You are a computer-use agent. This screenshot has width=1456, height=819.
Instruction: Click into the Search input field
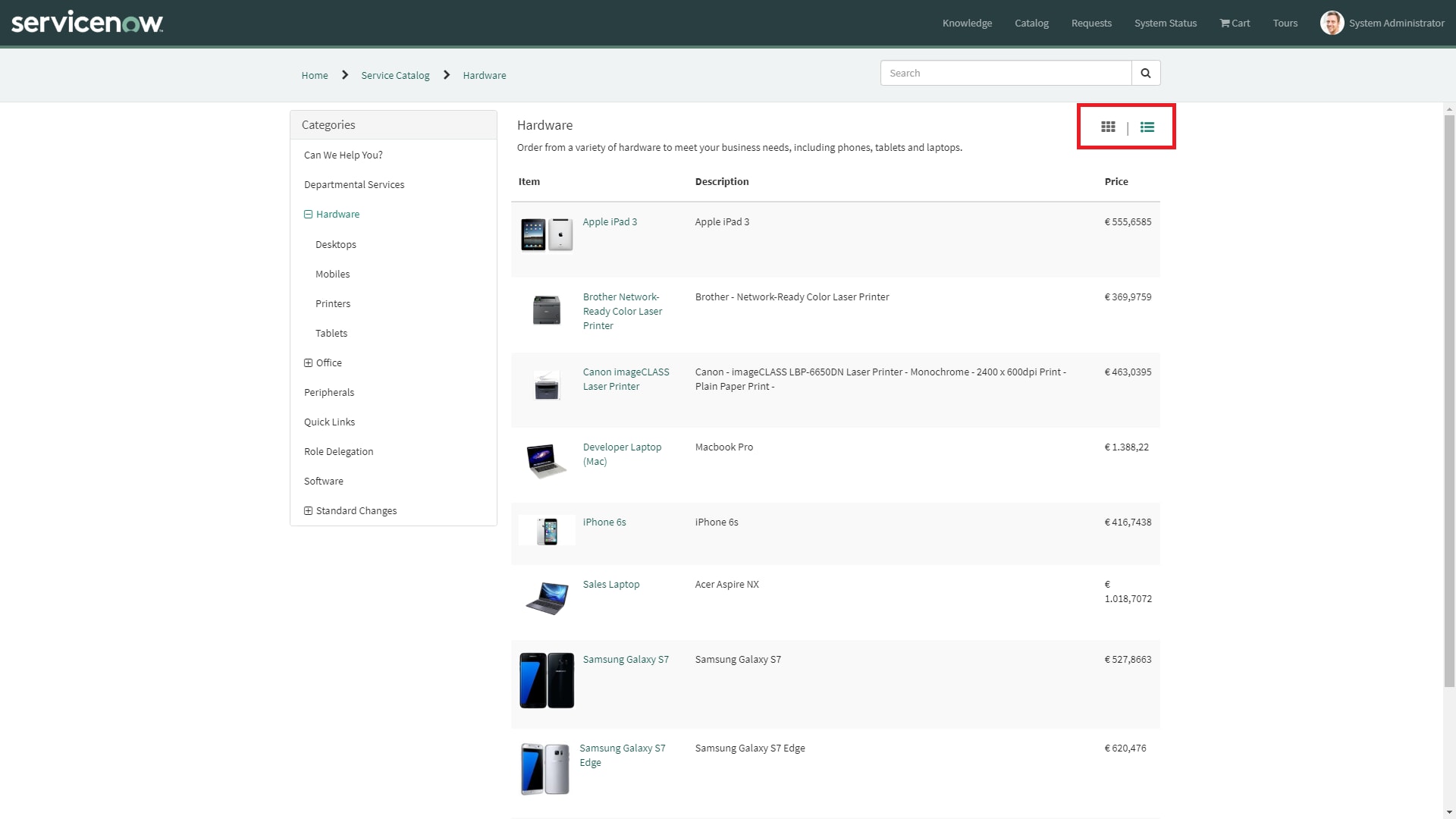(1006, 73)
